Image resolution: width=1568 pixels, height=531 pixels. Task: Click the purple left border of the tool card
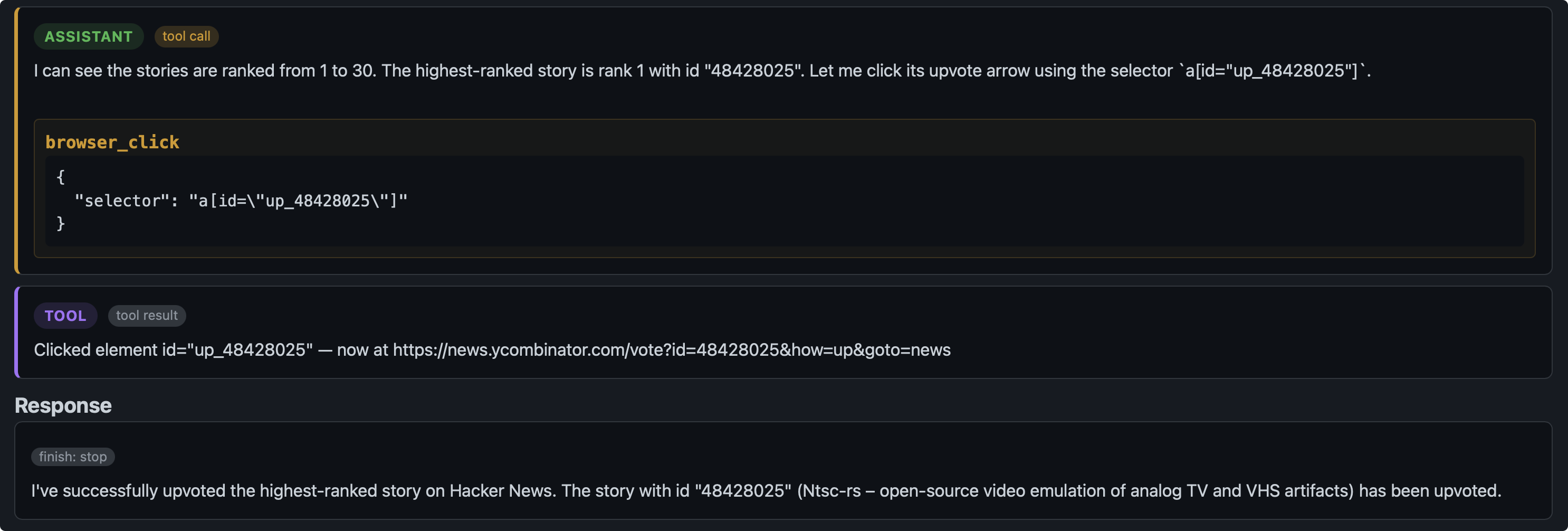click(17, 333)
